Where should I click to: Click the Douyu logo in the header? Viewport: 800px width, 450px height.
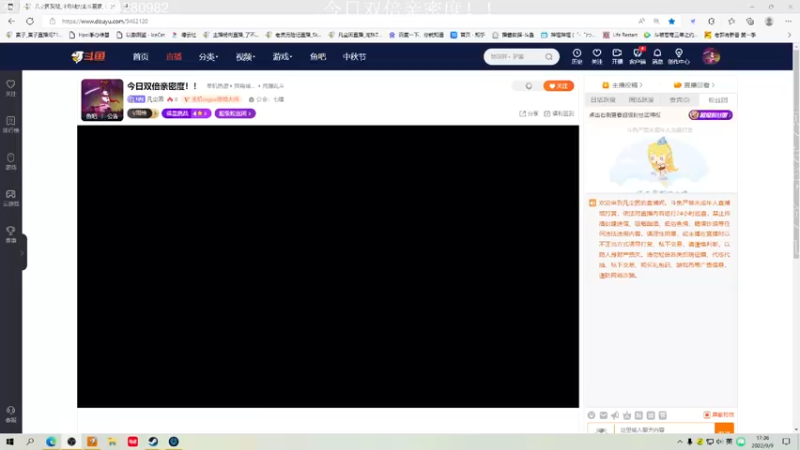click(89, 56)
